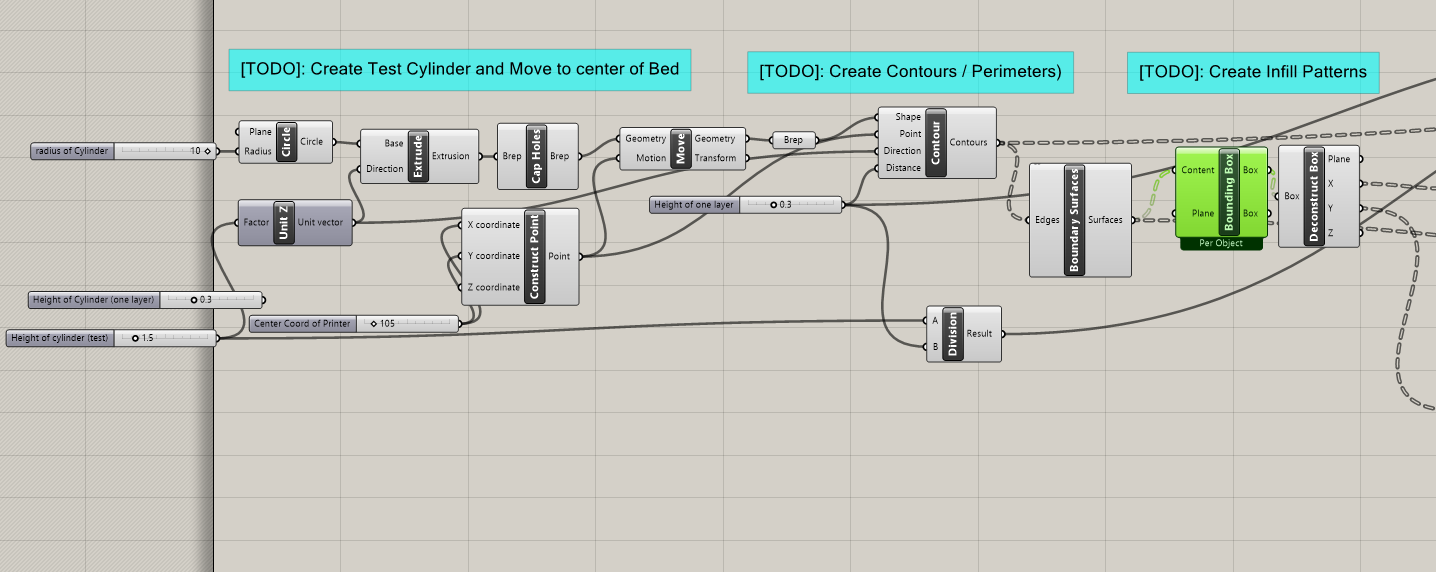The height and width of the screenshot is (572, 1436).
Task: Click the Z output of Deconstruct Box
Action: pyautogui.click(x=1330, y=233)
